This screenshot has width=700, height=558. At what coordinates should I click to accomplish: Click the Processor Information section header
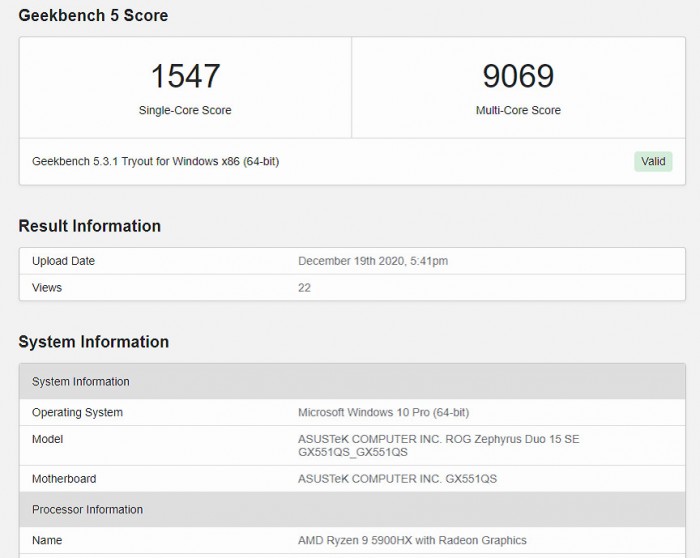coord(87,509)
